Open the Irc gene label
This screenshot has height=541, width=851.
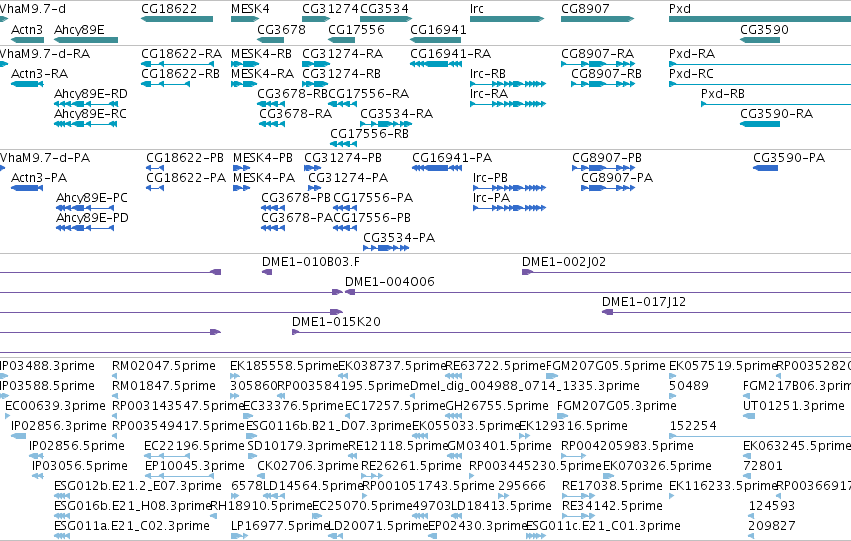click(x=477, y=9)
